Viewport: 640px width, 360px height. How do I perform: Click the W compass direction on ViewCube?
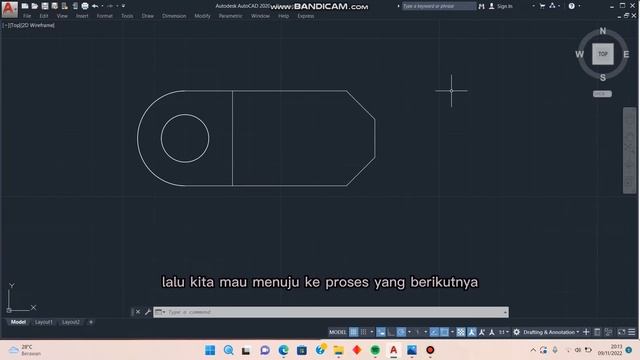579,54
